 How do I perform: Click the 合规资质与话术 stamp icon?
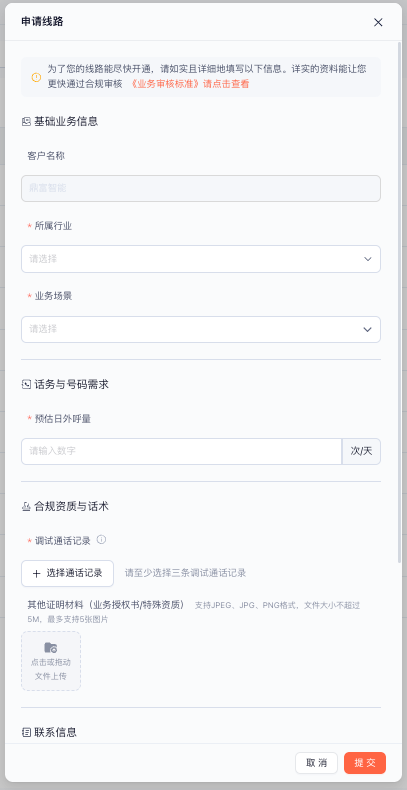(26, 507)
